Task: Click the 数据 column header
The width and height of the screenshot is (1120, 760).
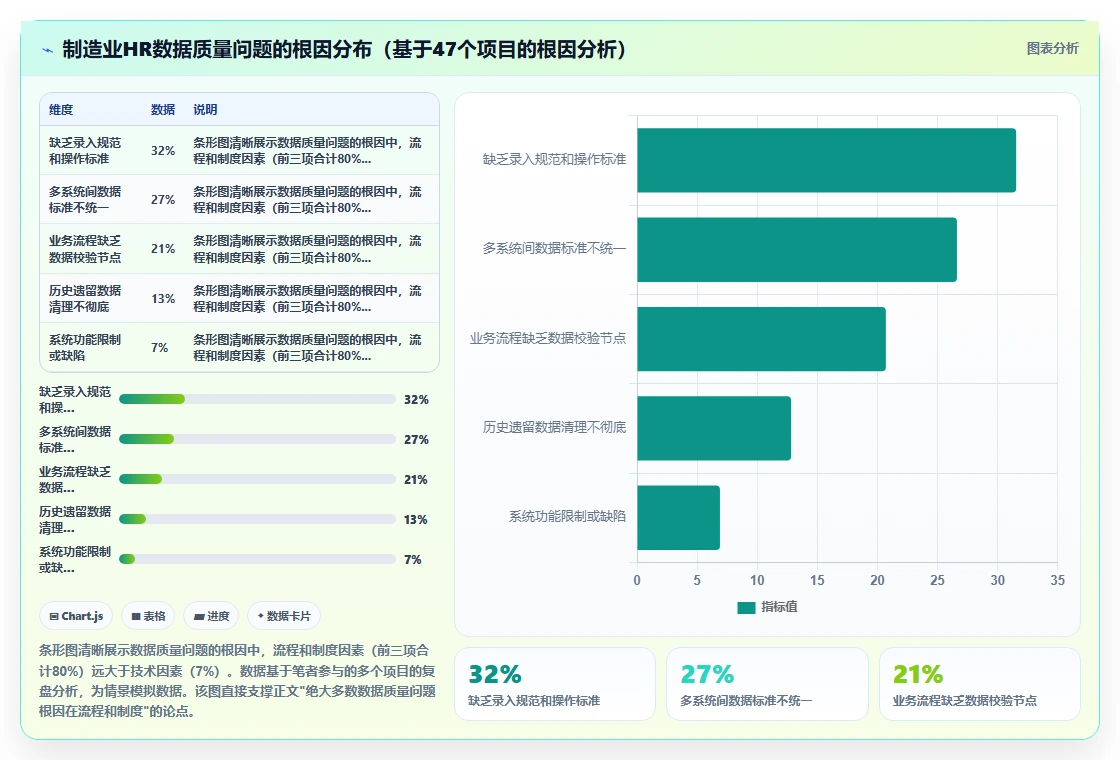Action: click(163, 109)
